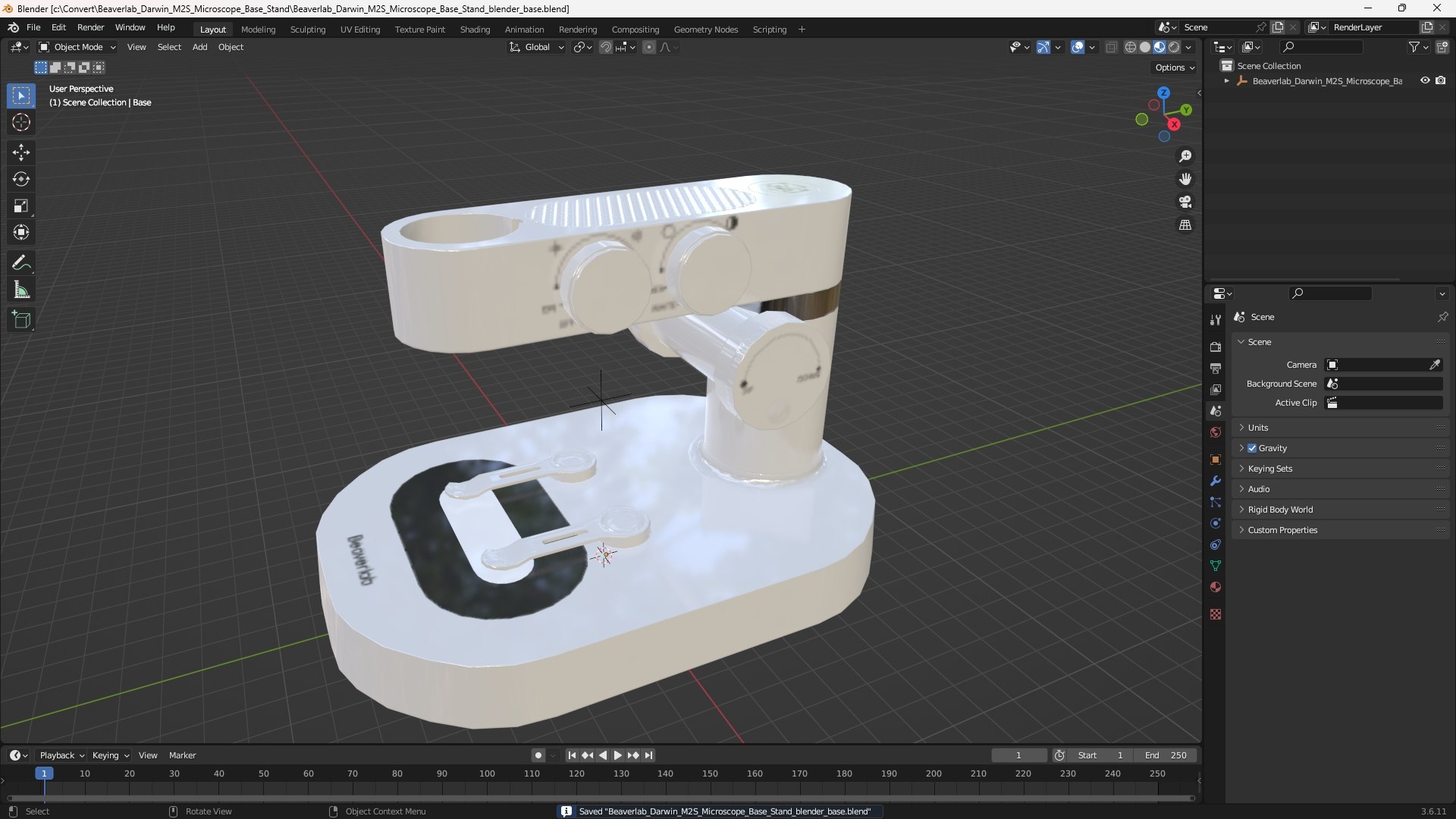Select the Move tool
The image size is (1456, 819).
(x=21, y=152)
